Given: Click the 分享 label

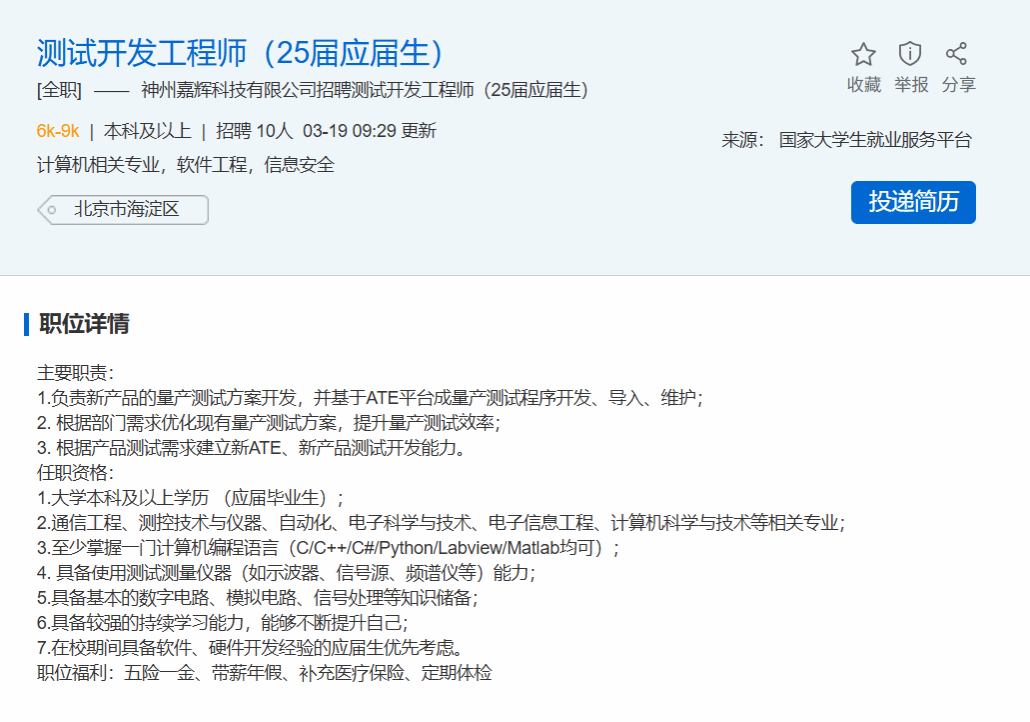Looking at the screenshot, I should (958, 85).
